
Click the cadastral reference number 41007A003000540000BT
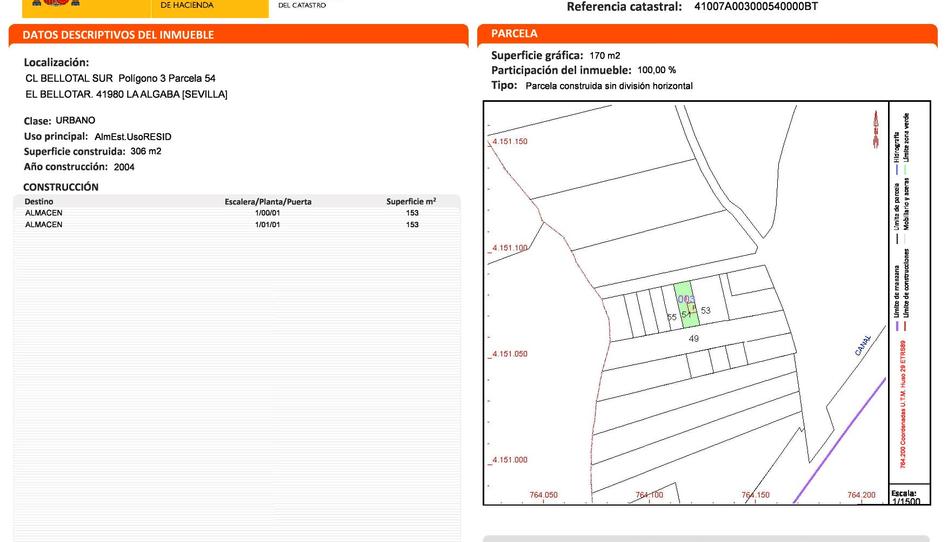click(x=755, y=7)
